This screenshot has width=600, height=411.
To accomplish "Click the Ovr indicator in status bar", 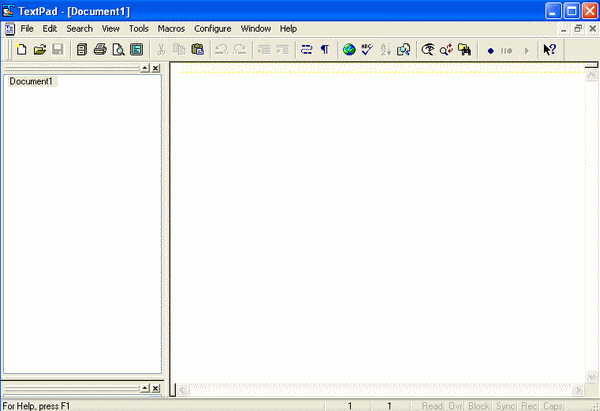I will click(455, 406).
